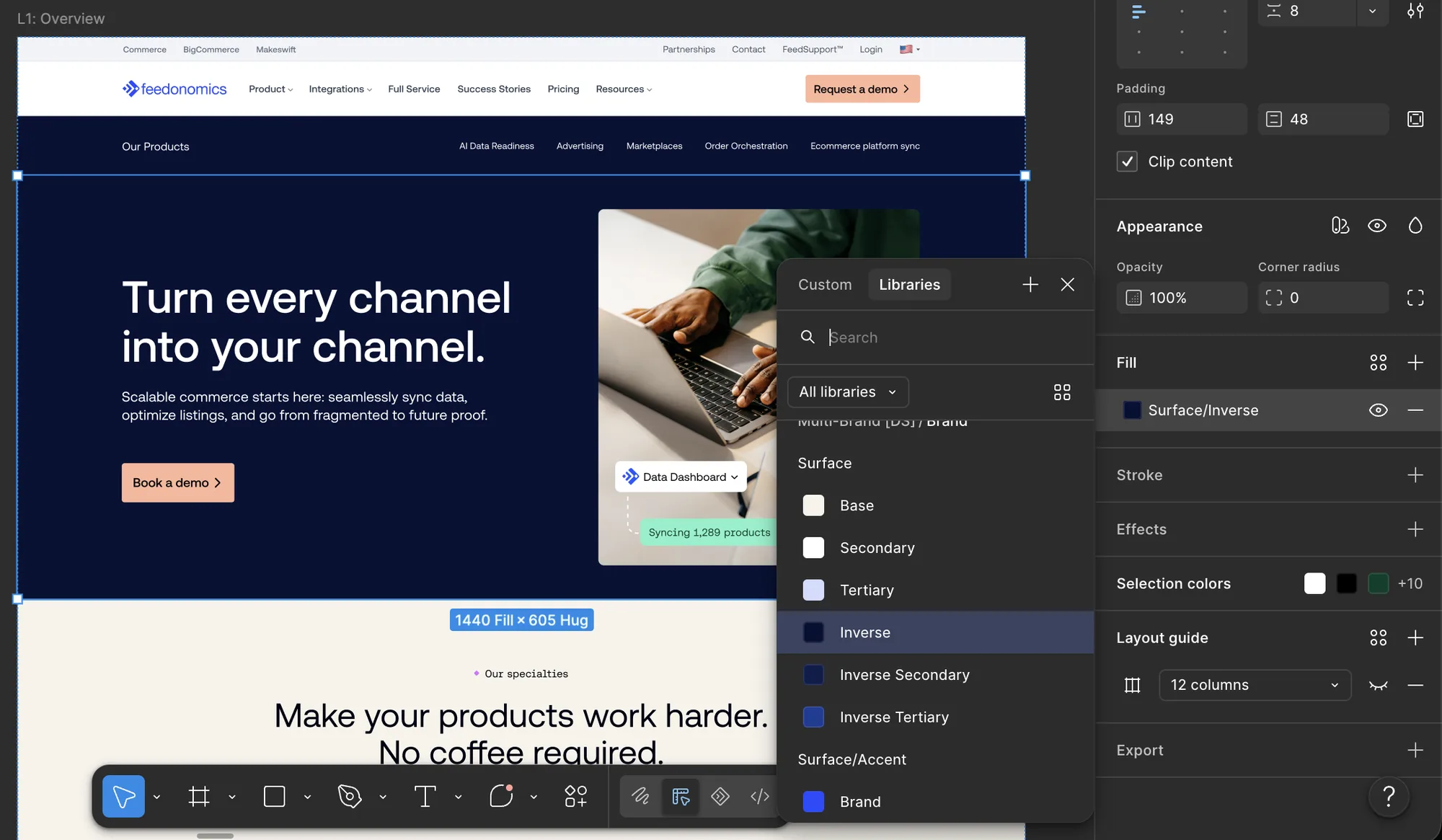Close the libraries color picker

point(1068,285)
